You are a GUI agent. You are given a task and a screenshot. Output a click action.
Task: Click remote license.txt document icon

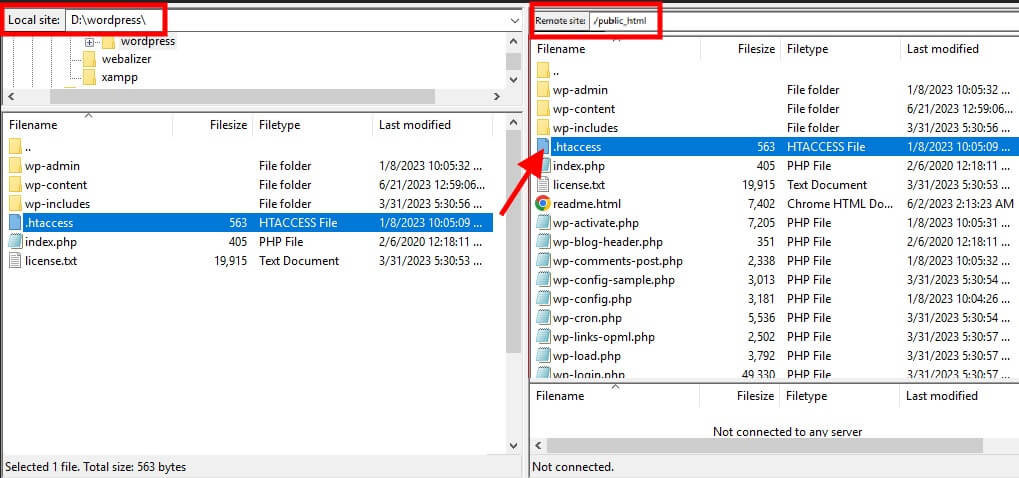[543, 184]
